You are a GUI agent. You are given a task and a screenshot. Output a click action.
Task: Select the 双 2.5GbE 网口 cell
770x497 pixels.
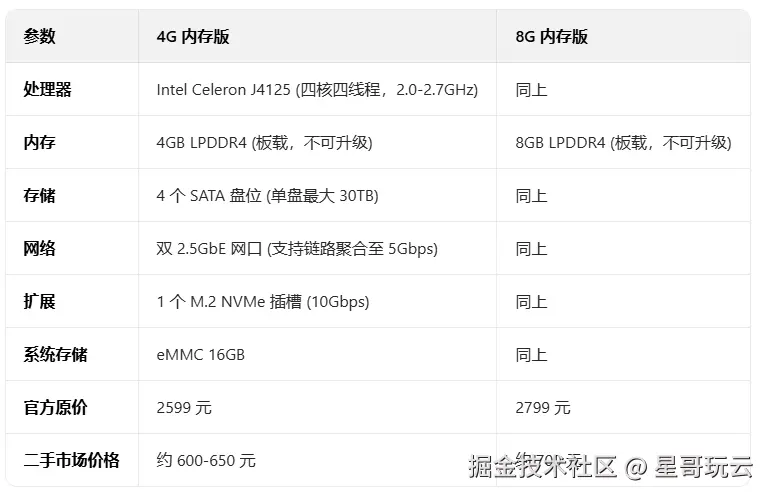[x=297, y=249]
